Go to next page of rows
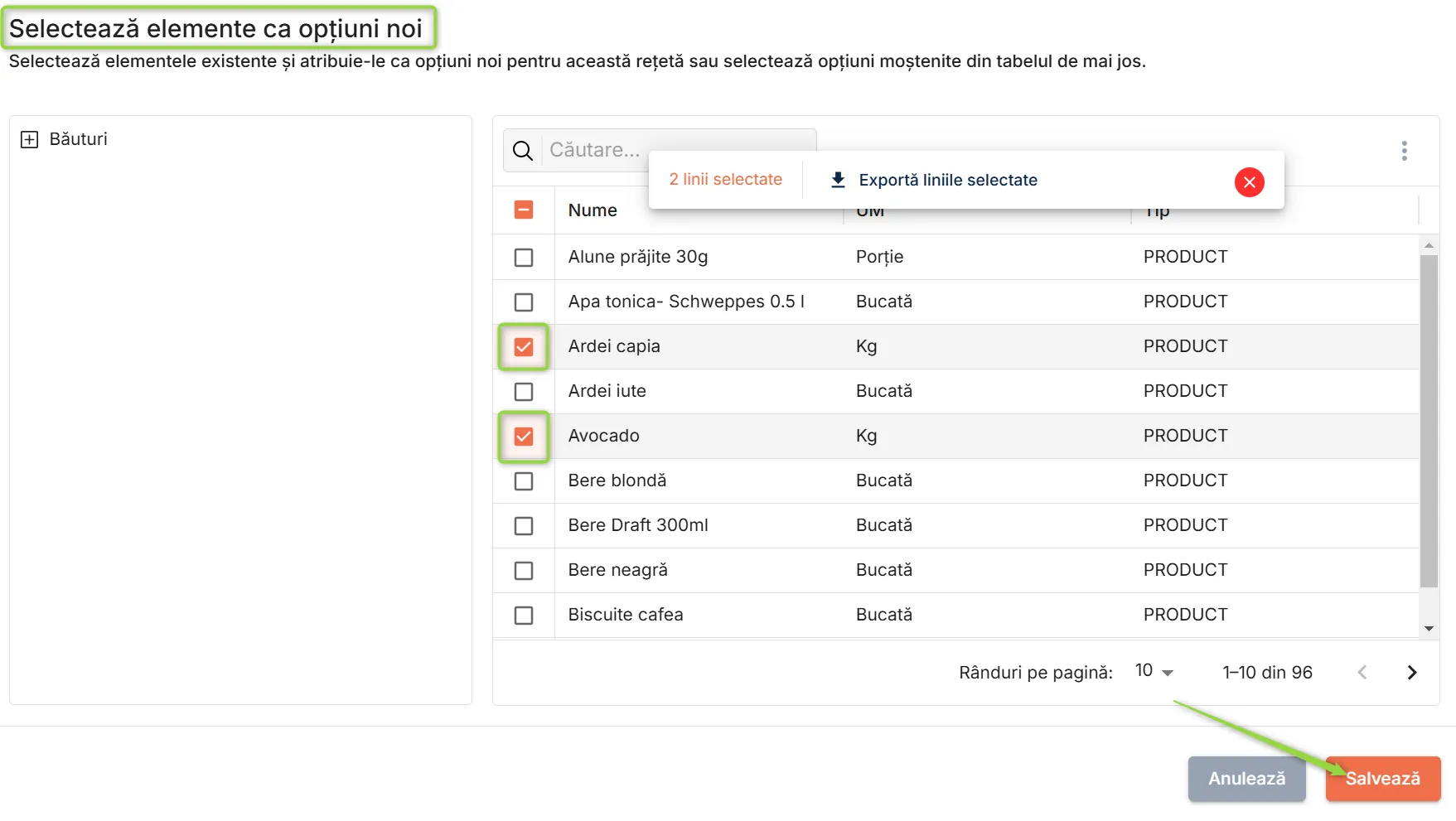Screen dimensions: 1456x821 coord(1412,673)
